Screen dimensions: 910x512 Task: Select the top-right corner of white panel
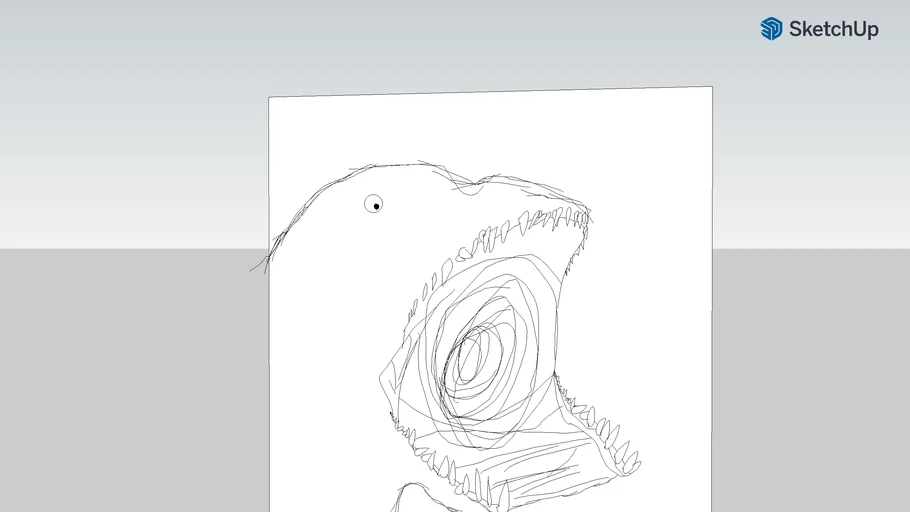pos(711,88)
